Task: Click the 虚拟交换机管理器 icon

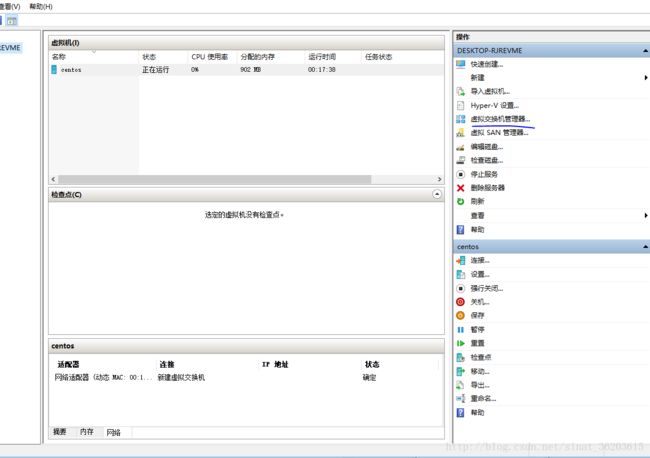Action: 461,119
